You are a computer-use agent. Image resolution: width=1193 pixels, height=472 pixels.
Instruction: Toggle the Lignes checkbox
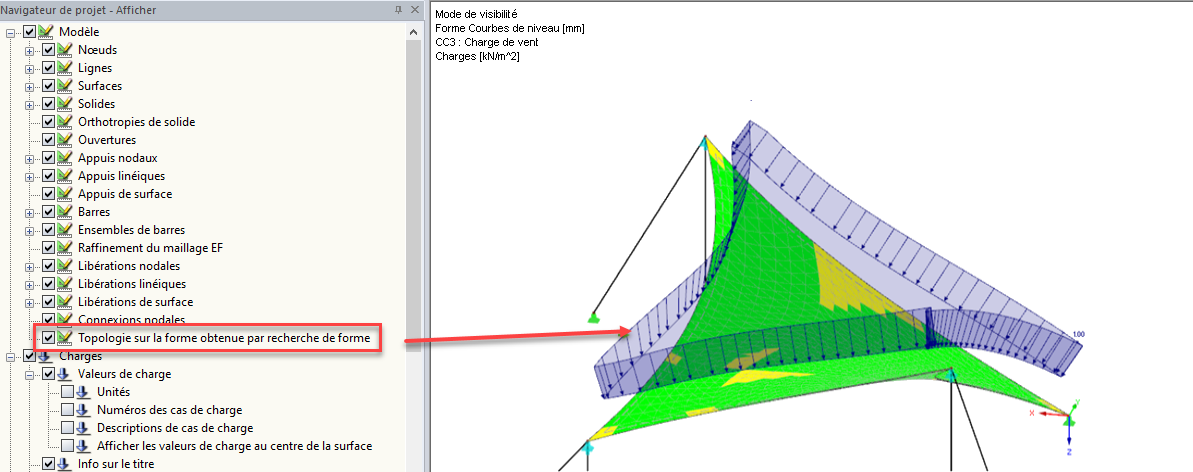click(x=49, y=69)
